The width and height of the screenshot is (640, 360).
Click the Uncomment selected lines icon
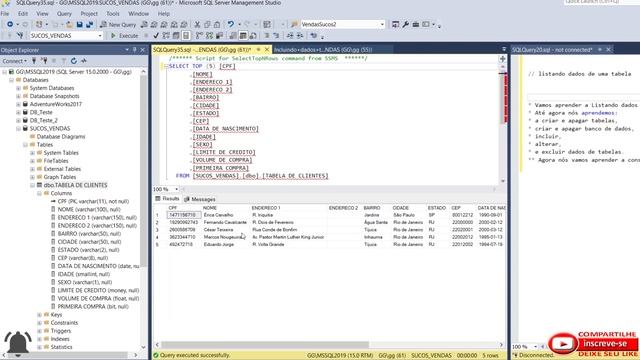click(276, 36)
